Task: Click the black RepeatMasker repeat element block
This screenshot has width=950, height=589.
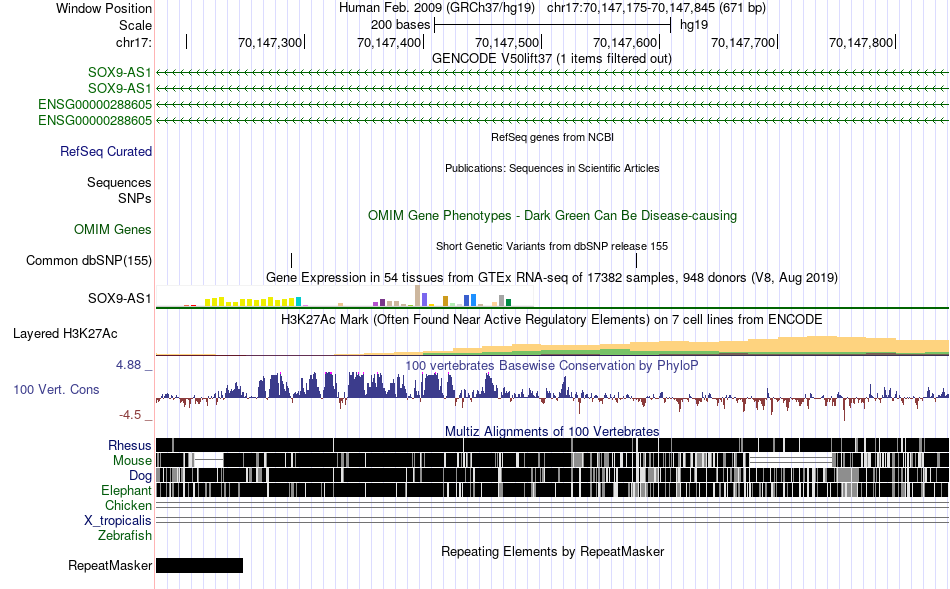Action: (199, 565)
